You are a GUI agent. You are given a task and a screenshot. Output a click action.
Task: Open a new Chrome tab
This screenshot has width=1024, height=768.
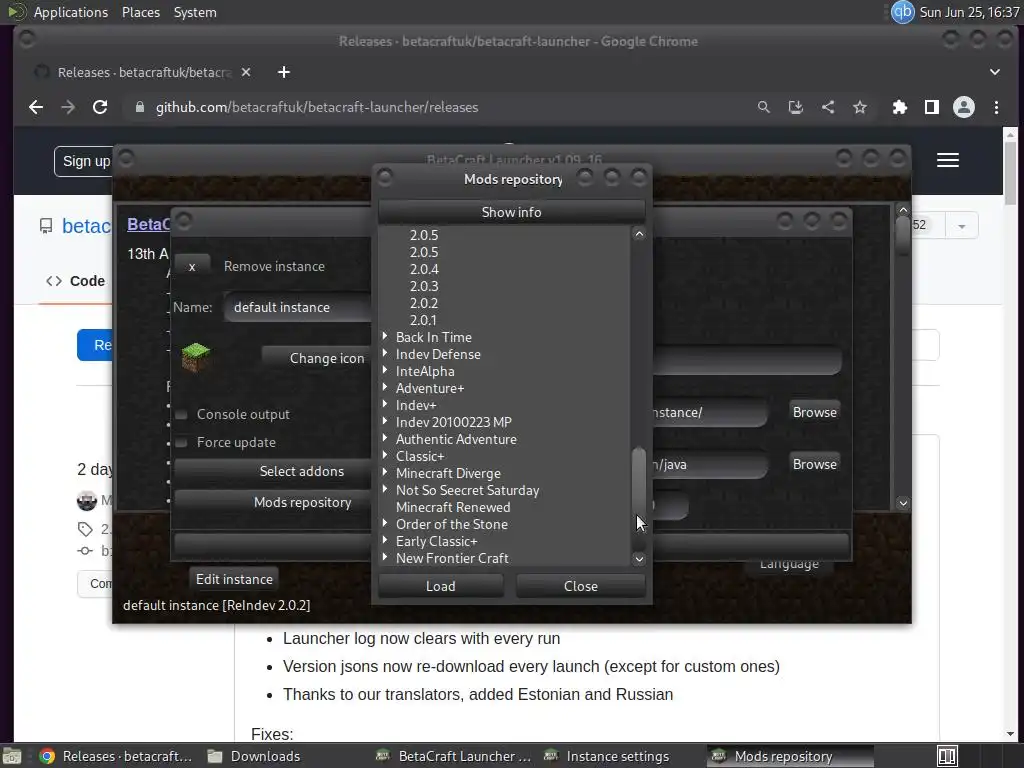(283, 72)
